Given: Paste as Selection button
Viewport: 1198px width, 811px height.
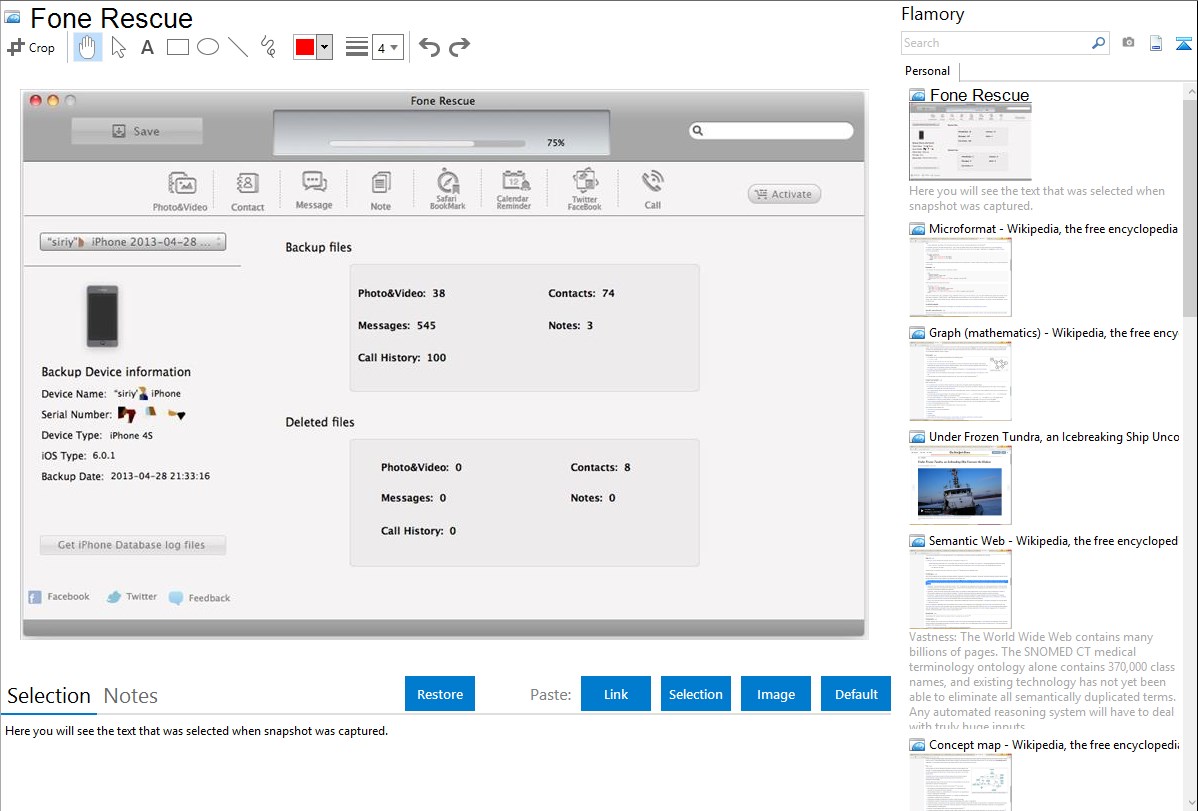Looking at the screenshot, I should 695,694.
